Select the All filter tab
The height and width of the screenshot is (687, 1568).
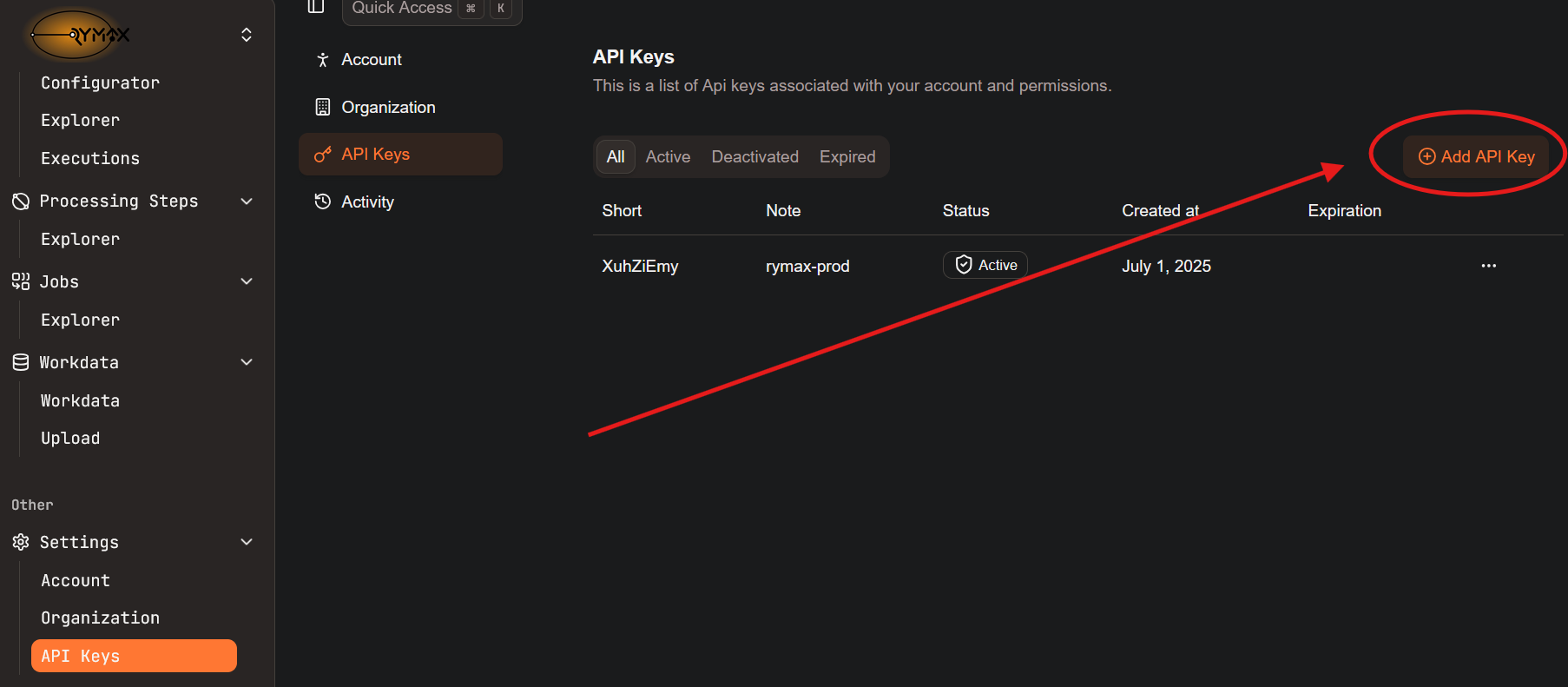tap(616, 156)
